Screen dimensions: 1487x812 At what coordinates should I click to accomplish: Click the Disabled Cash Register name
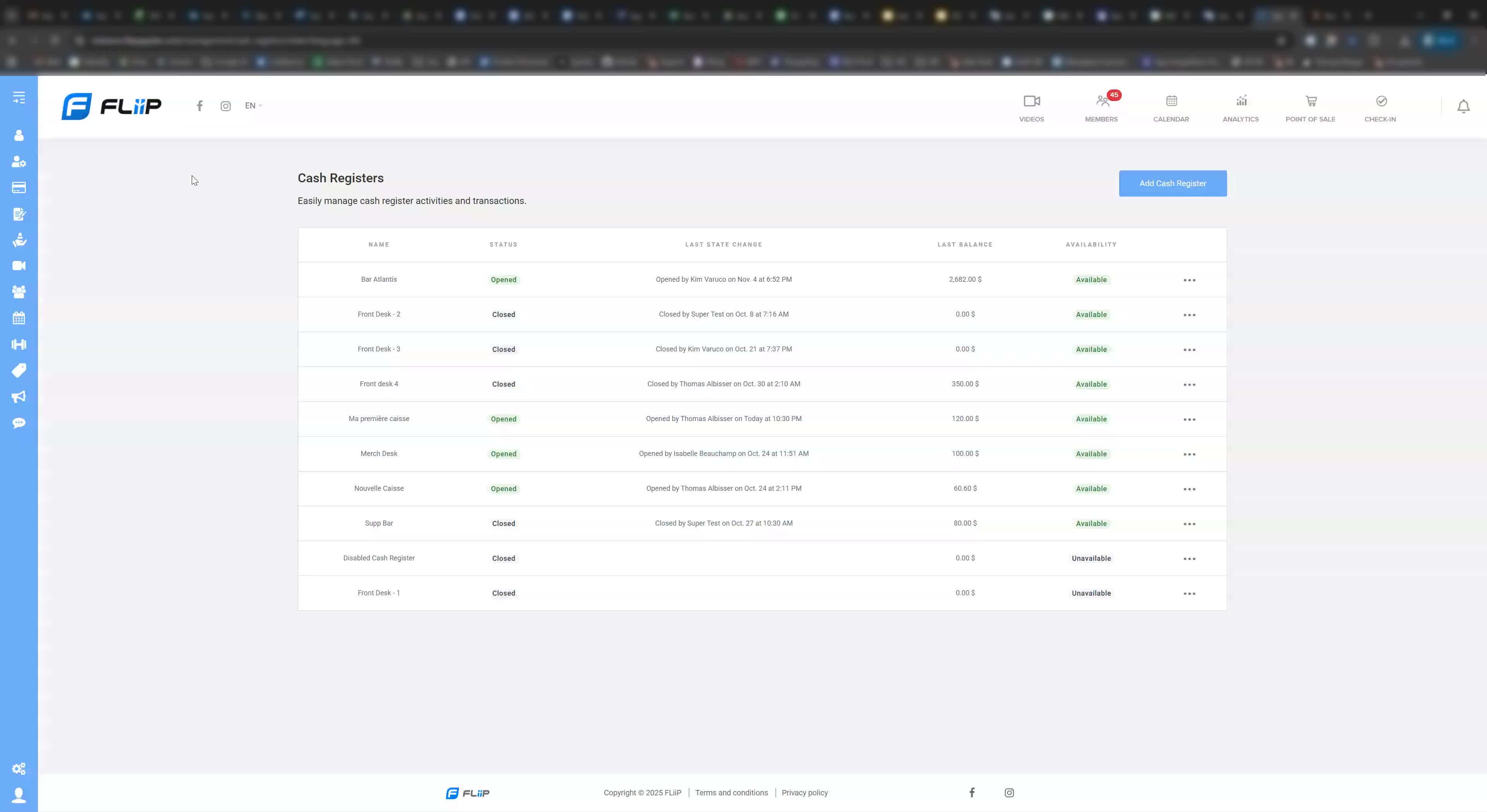[x=379, y=558]
